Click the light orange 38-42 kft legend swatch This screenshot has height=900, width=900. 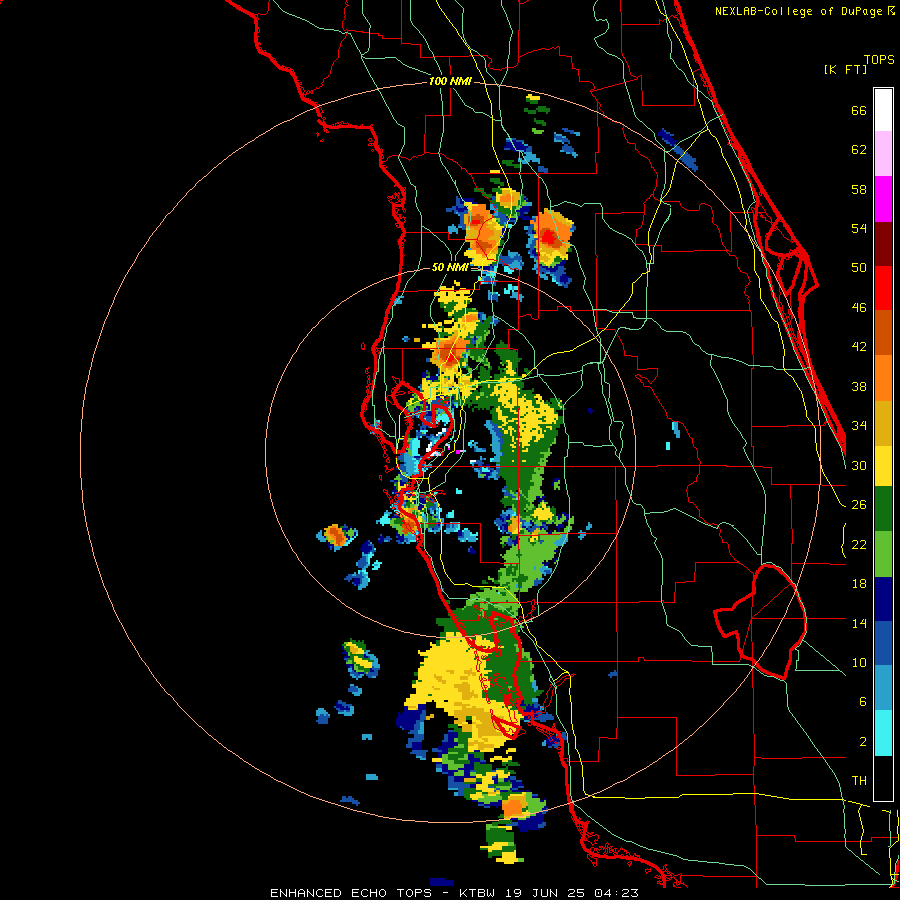click(x=883, y=377)
